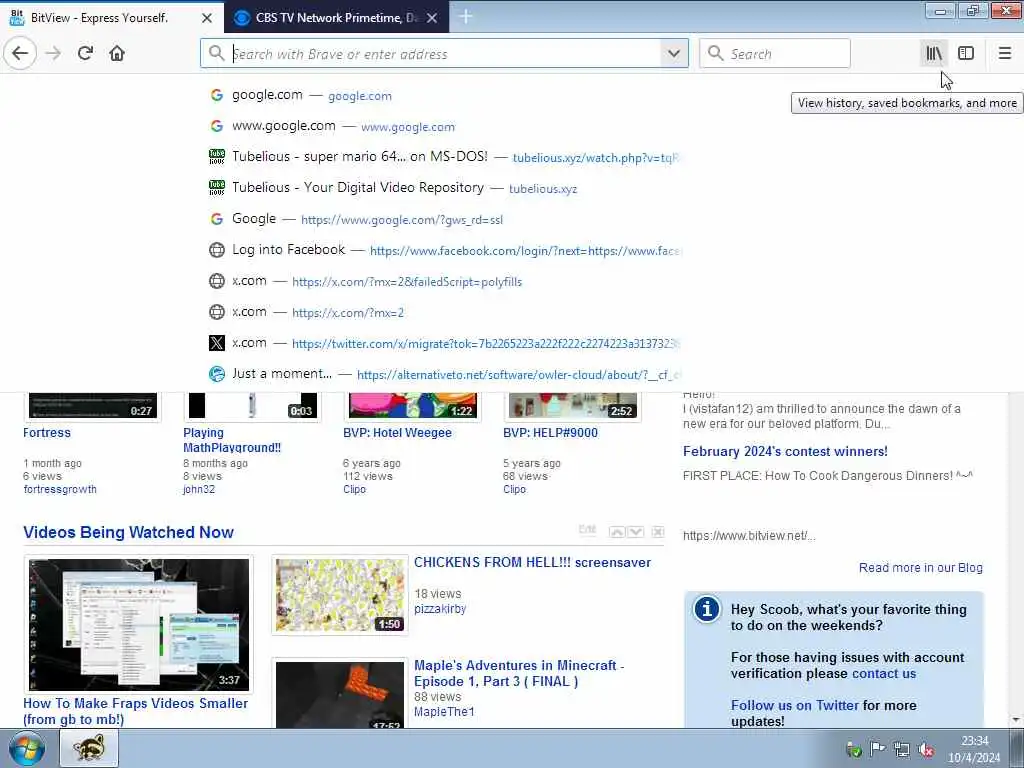Screen dimensions: 1024x768
Task: Visit john32 channel link
Action: (199, 489)
